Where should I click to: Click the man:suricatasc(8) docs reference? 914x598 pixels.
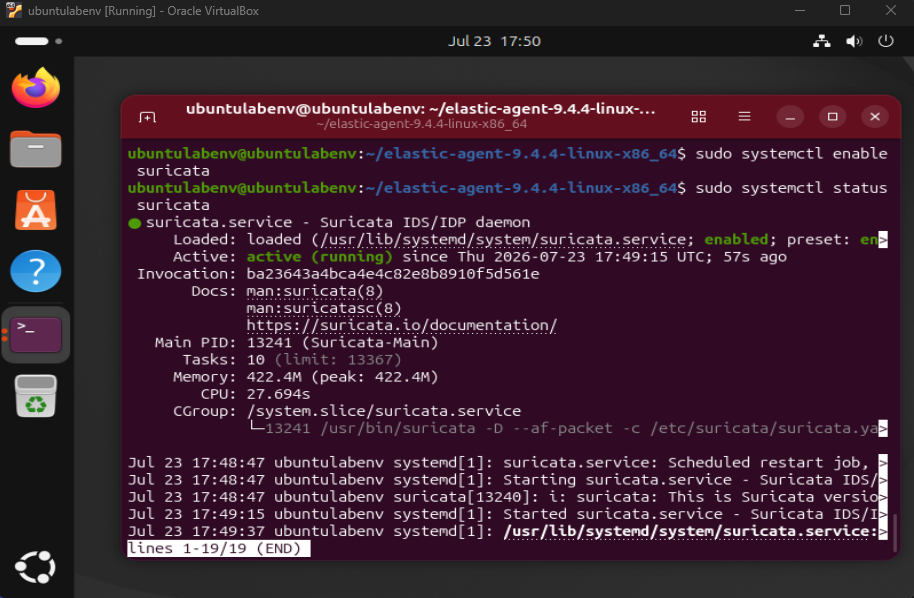click(324, 308)
